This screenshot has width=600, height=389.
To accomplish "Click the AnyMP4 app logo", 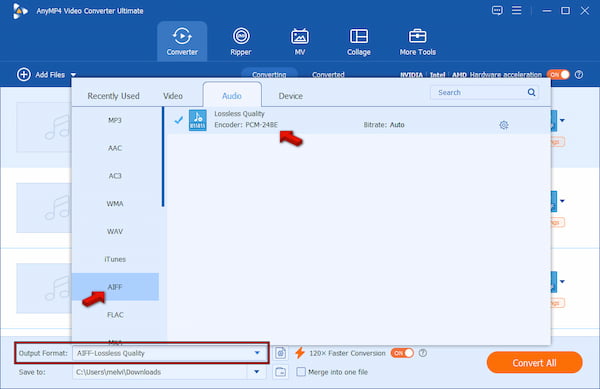I will (20, 11).
